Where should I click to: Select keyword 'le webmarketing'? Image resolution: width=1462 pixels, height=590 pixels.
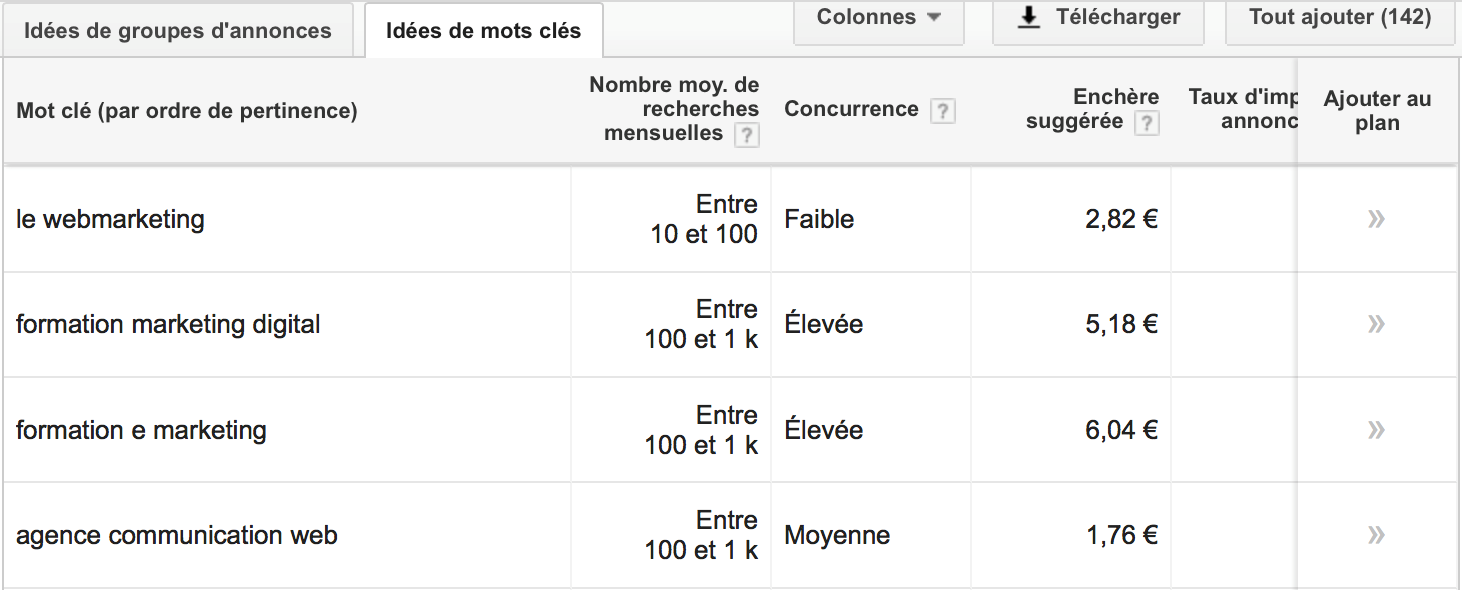(109, 219)
